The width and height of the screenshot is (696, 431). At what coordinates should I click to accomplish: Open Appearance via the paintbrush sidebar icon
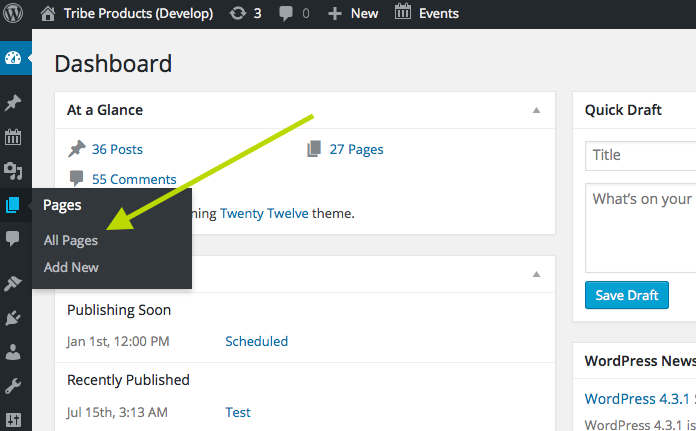point(13,284)
